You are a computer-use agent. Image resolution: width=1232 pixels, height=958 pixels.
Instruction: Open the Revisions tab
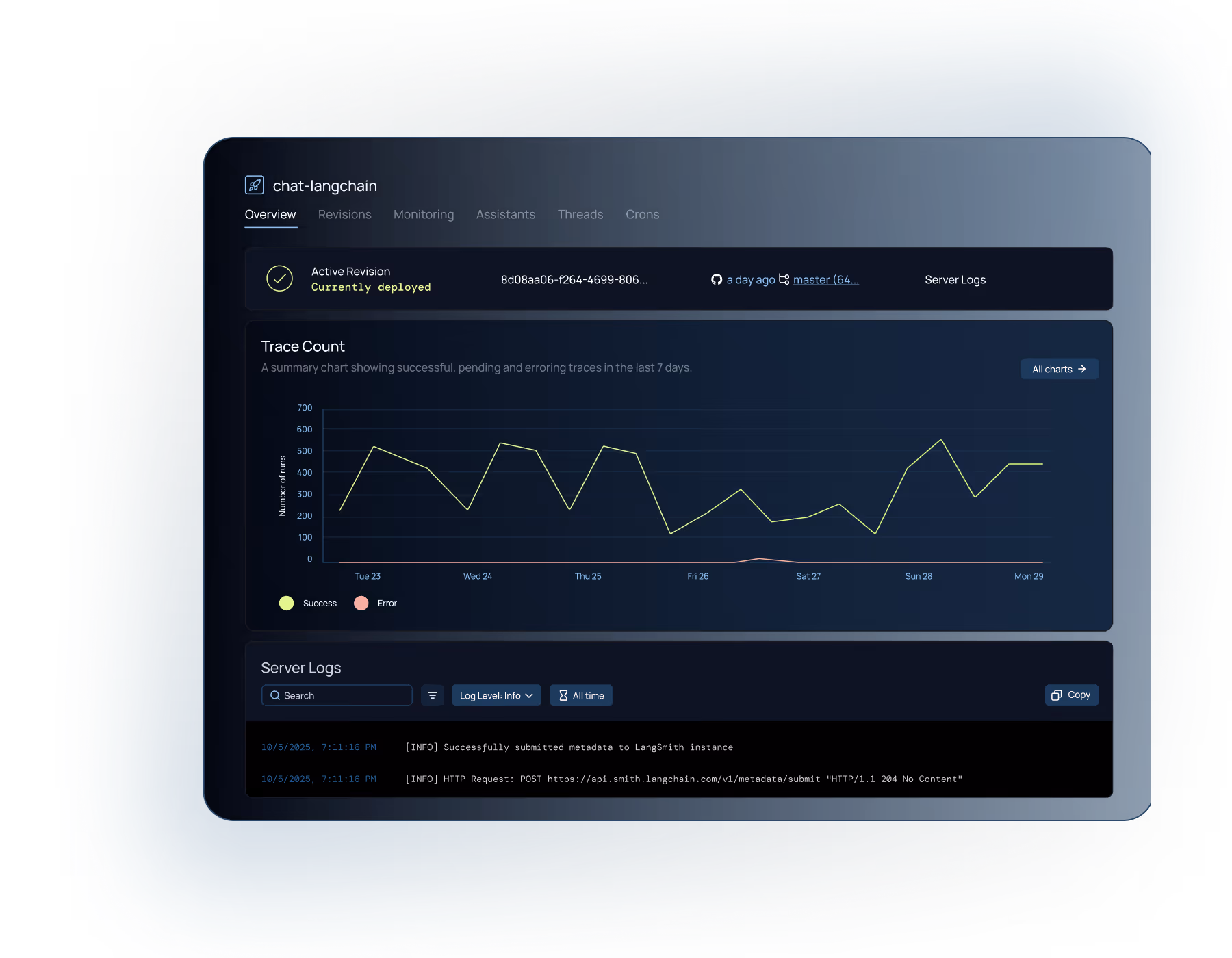click(x=345, y=215)
